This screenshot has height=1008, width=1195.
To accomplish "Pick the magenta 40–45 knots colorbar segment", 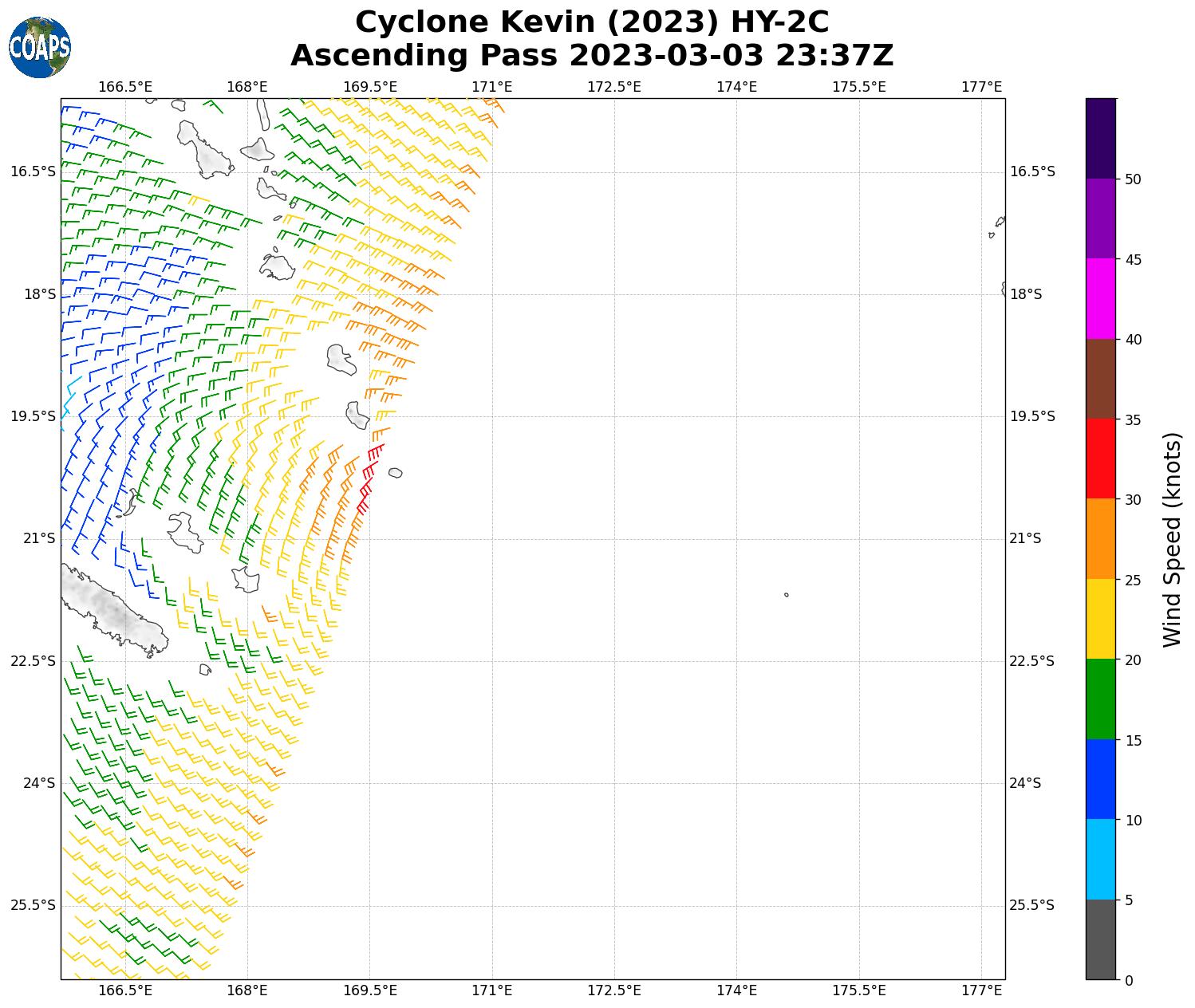I will pyautogui.click(x=1100, y=298).
